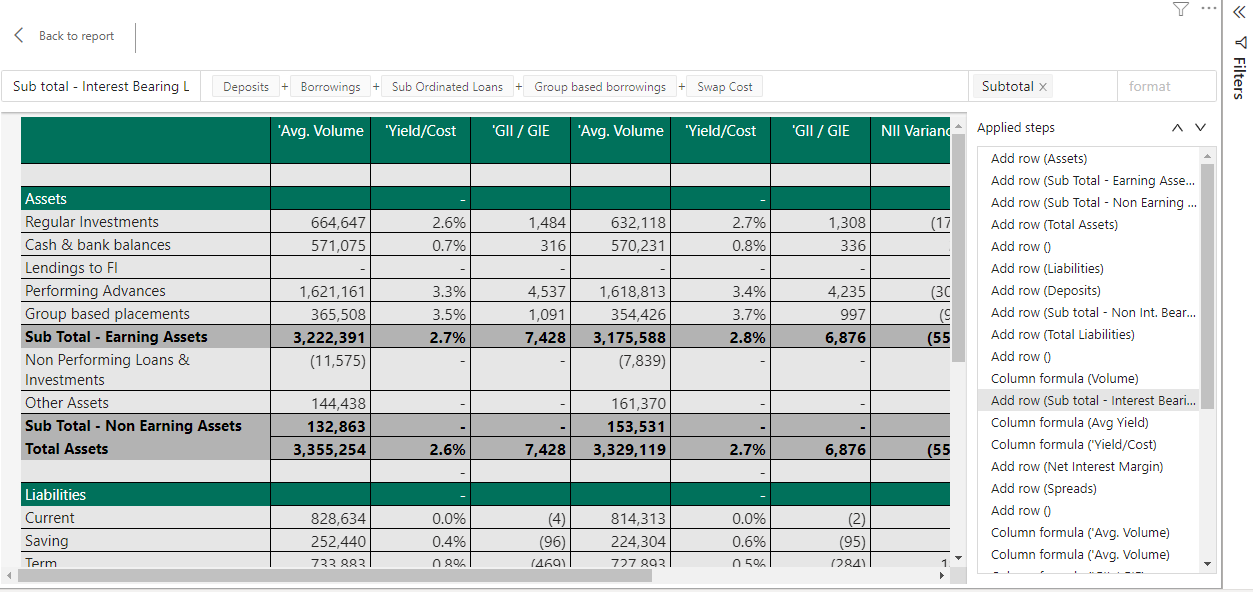
Task: Click the 'Sub Total - Earning Assets' row label
Action: pyautogui.click(x=116, y=337)
